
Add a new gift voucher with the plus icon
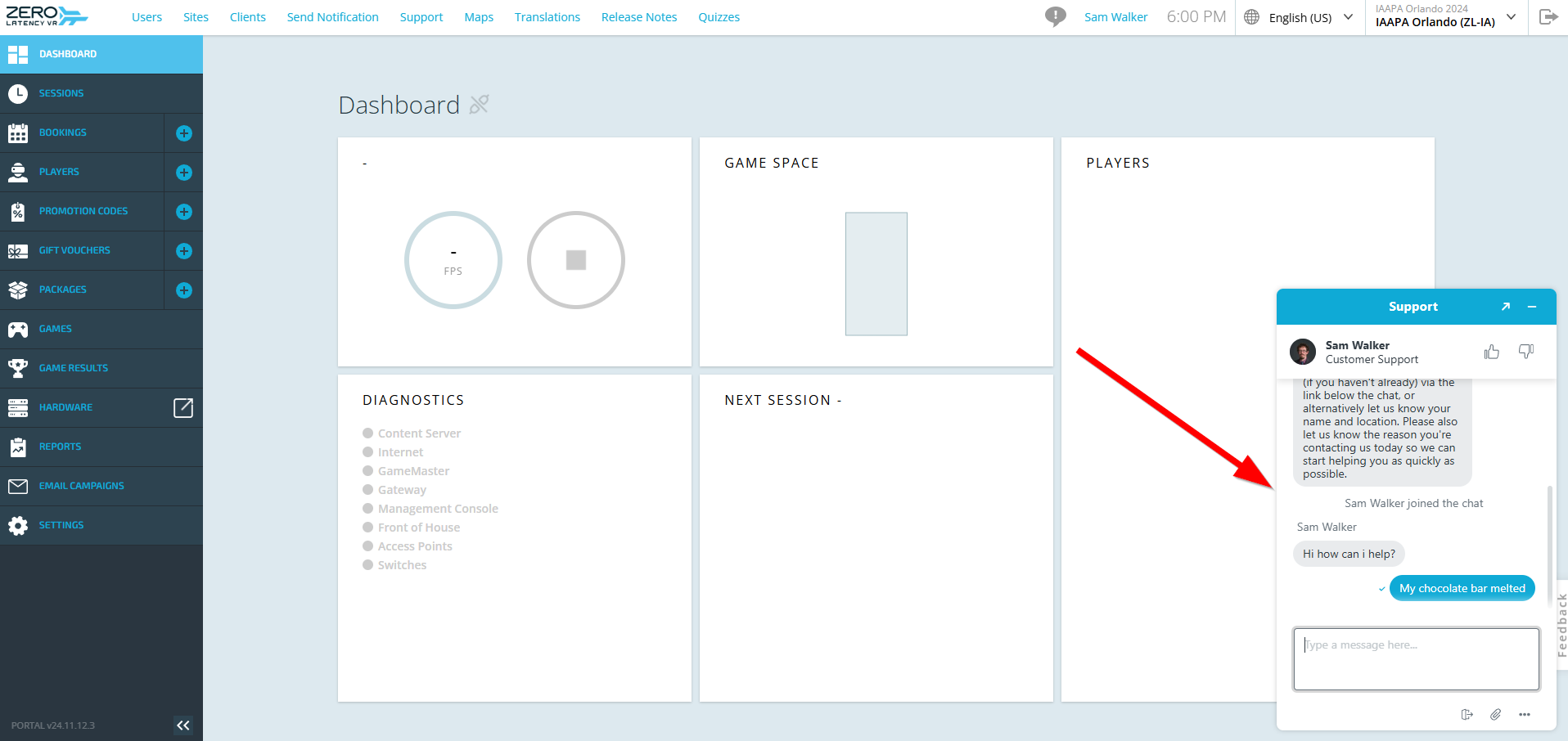coord(184,251)
